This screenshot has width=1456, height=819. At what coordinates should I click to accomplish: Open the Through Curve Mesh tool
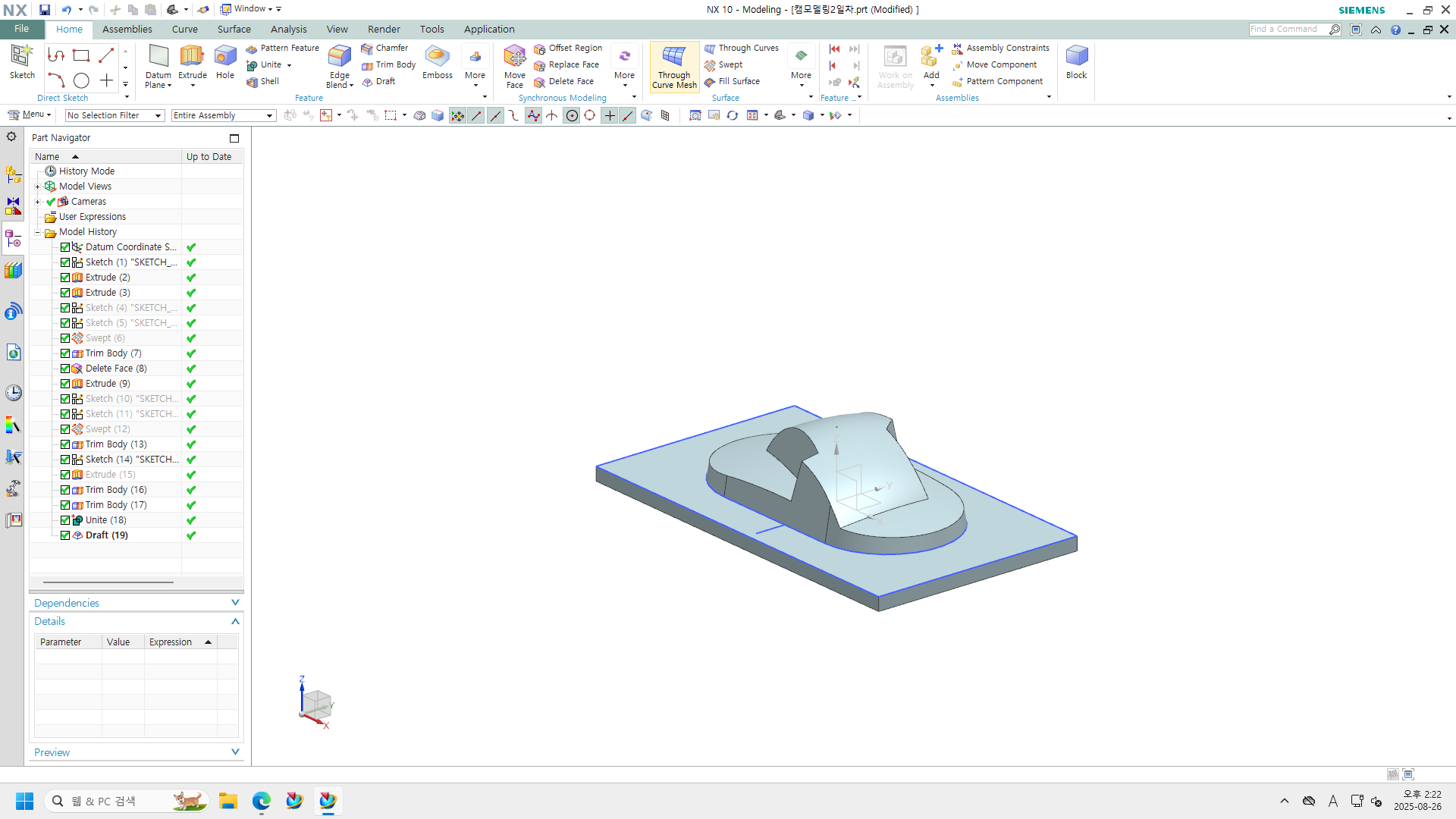tap(673, 67)
